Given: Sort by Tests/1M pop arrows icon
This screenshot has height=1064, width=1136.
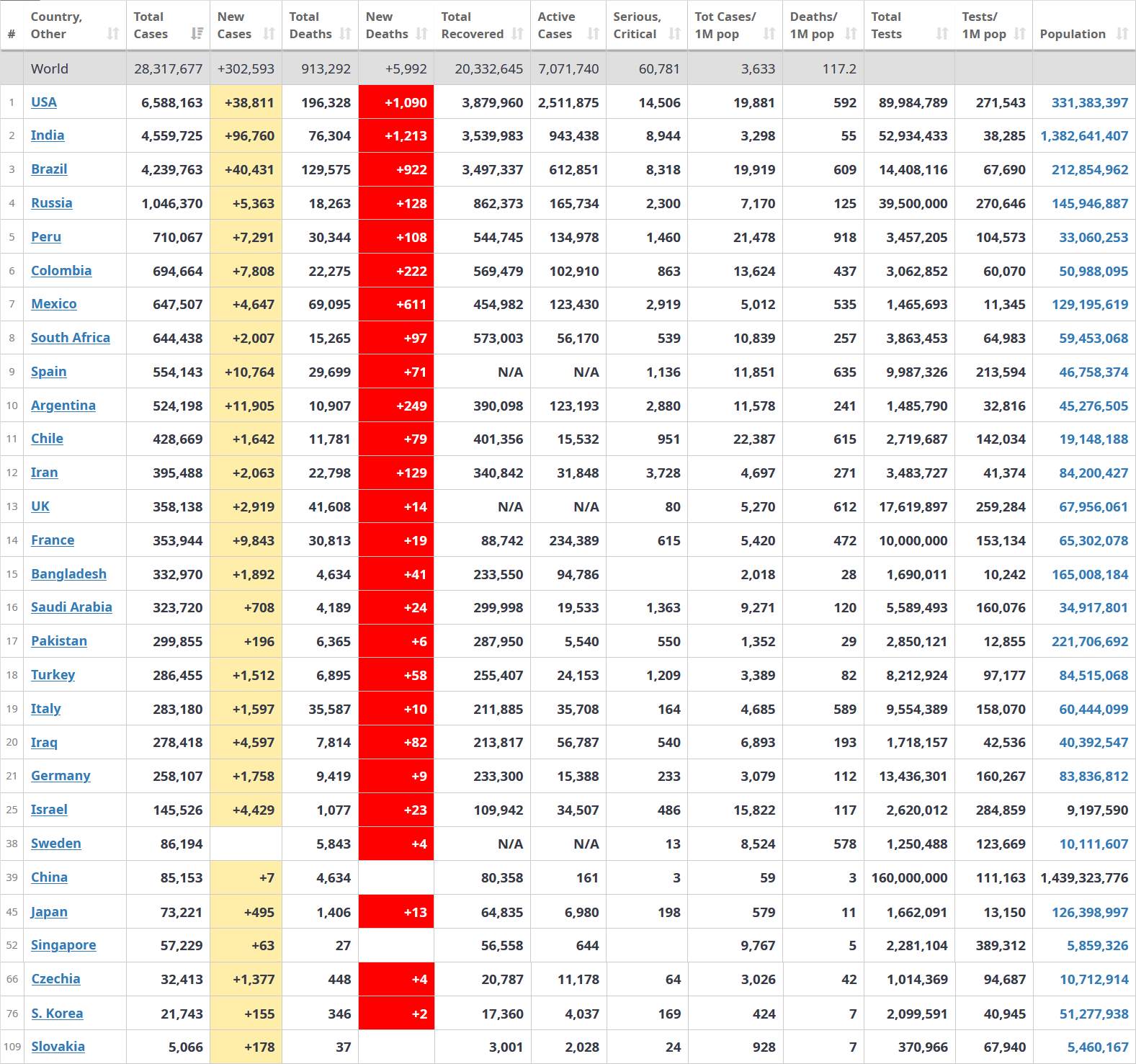Looking at the screenshot, I should pos(1019,34).
